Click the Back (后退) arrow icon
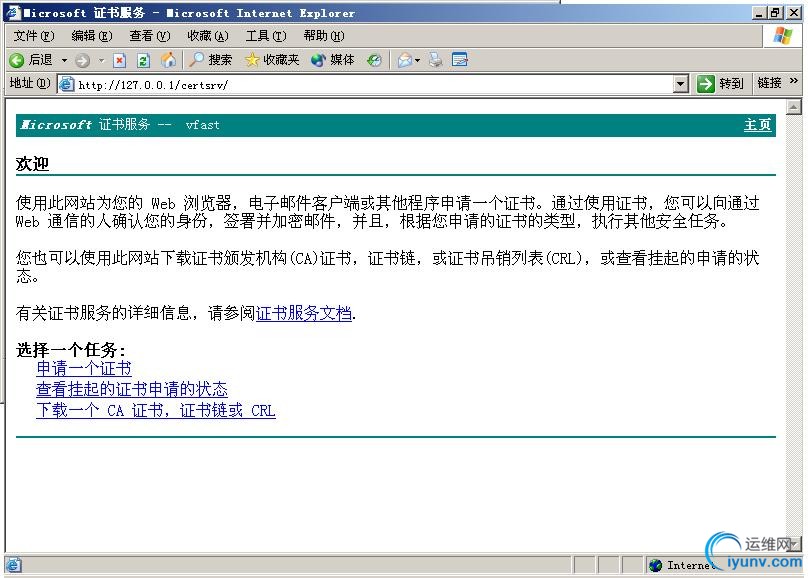 click(x=16, y=60)
